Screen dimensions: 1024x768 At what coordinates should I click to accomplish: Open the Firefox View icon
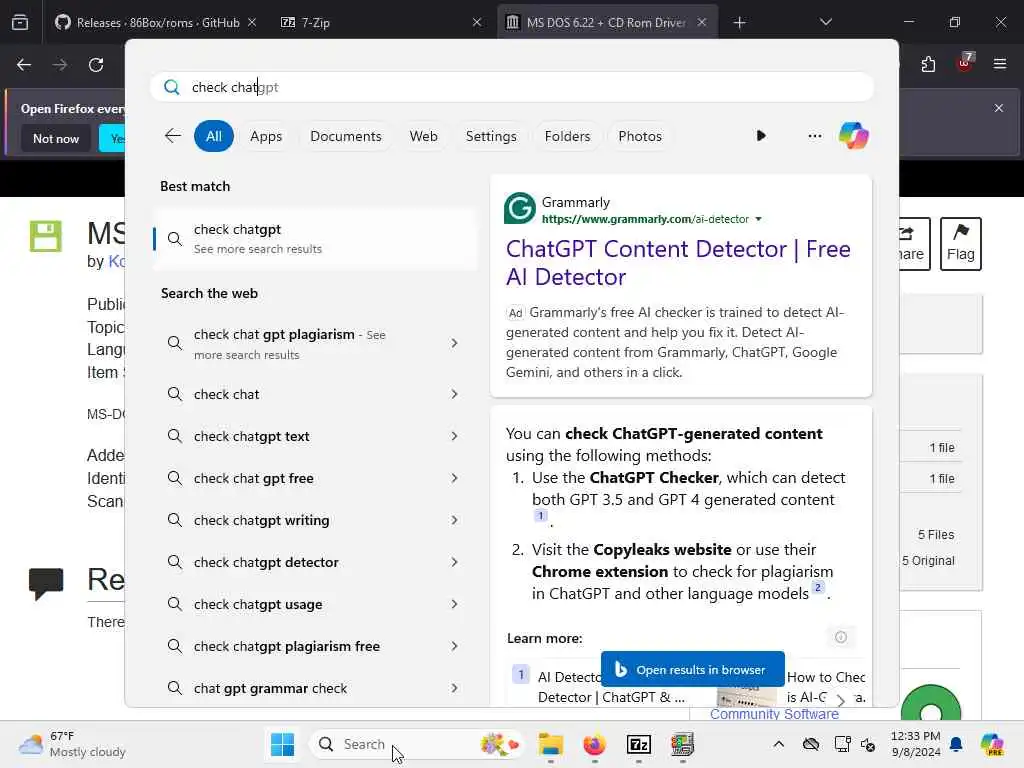click(20, 23)
